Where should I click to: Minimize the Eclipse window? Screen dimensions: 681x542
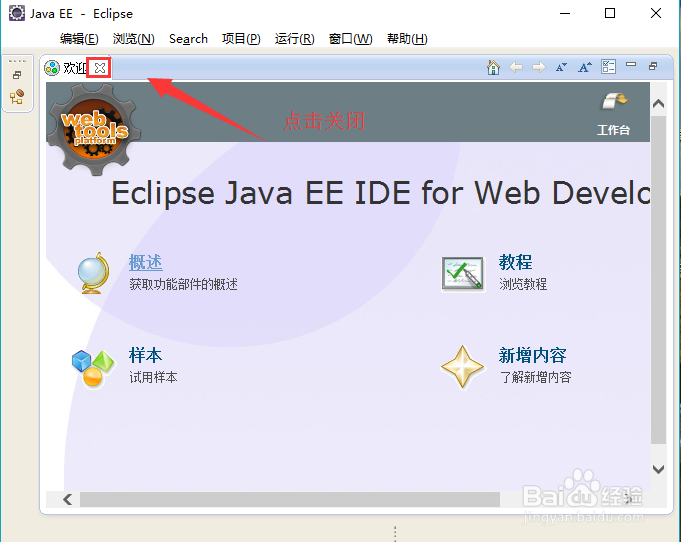(x=565, y=13)
